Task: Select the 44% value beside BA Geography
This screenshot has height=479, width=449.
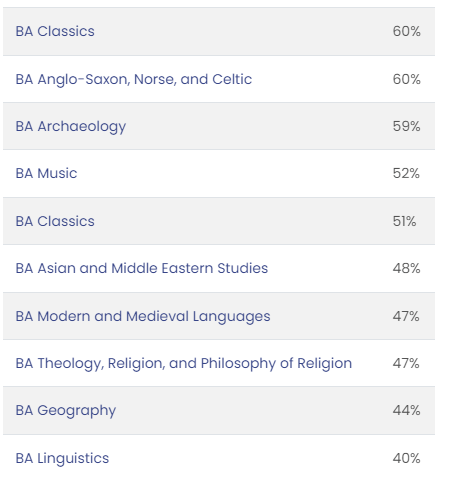Action: [x=406, y=410]
